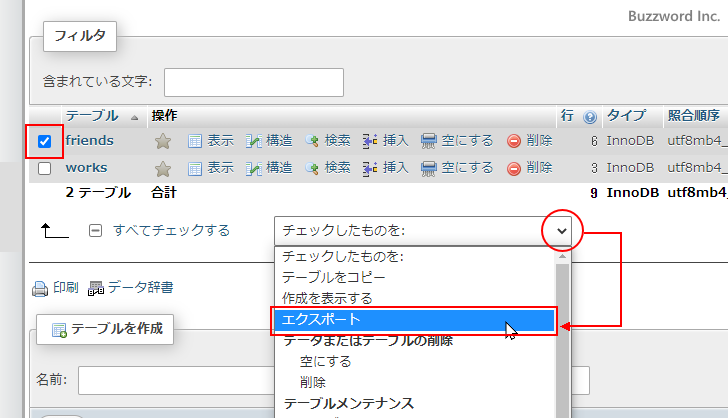Click 検索 link for works table

338,167
